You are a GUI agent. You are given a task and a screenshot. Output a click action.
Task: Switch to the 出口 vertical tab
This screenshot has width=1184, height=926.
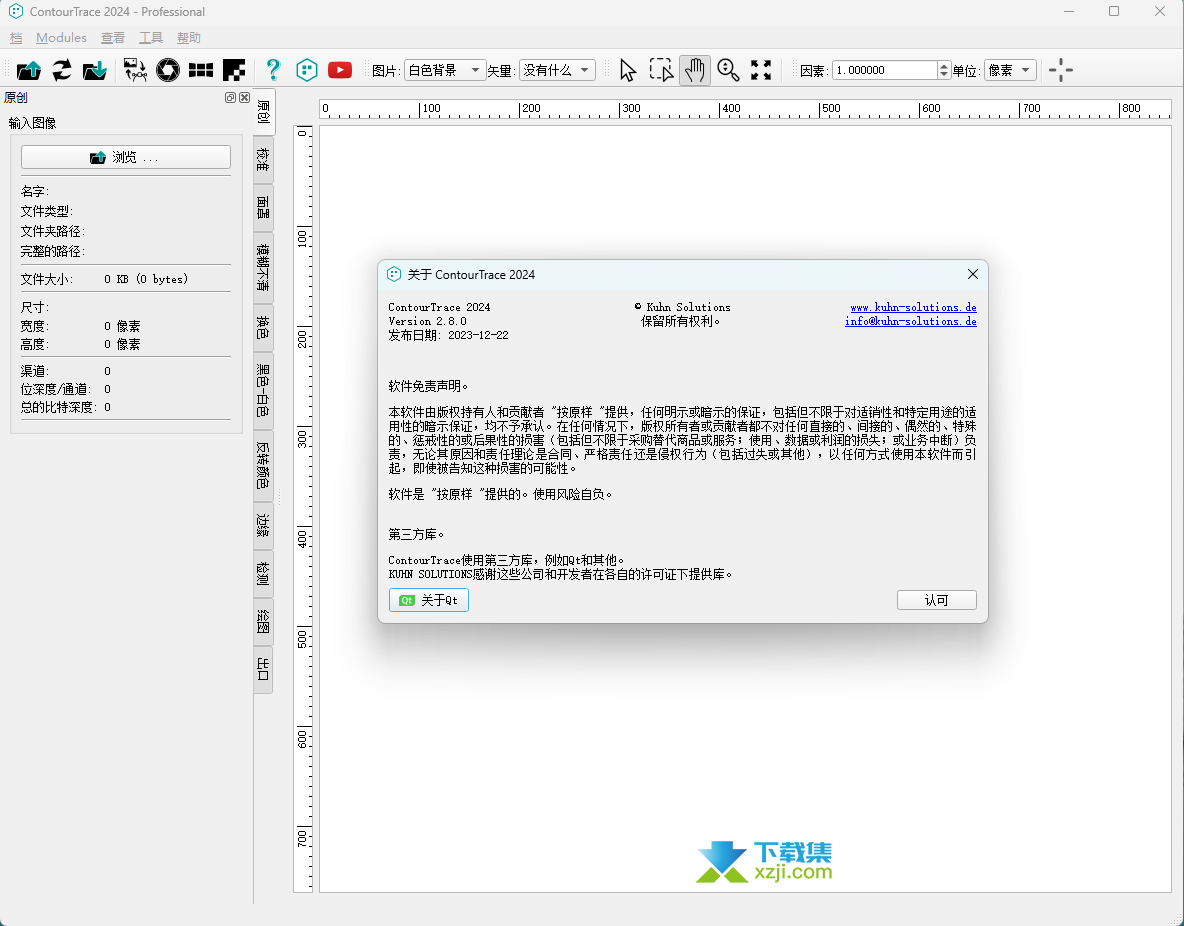264,669
